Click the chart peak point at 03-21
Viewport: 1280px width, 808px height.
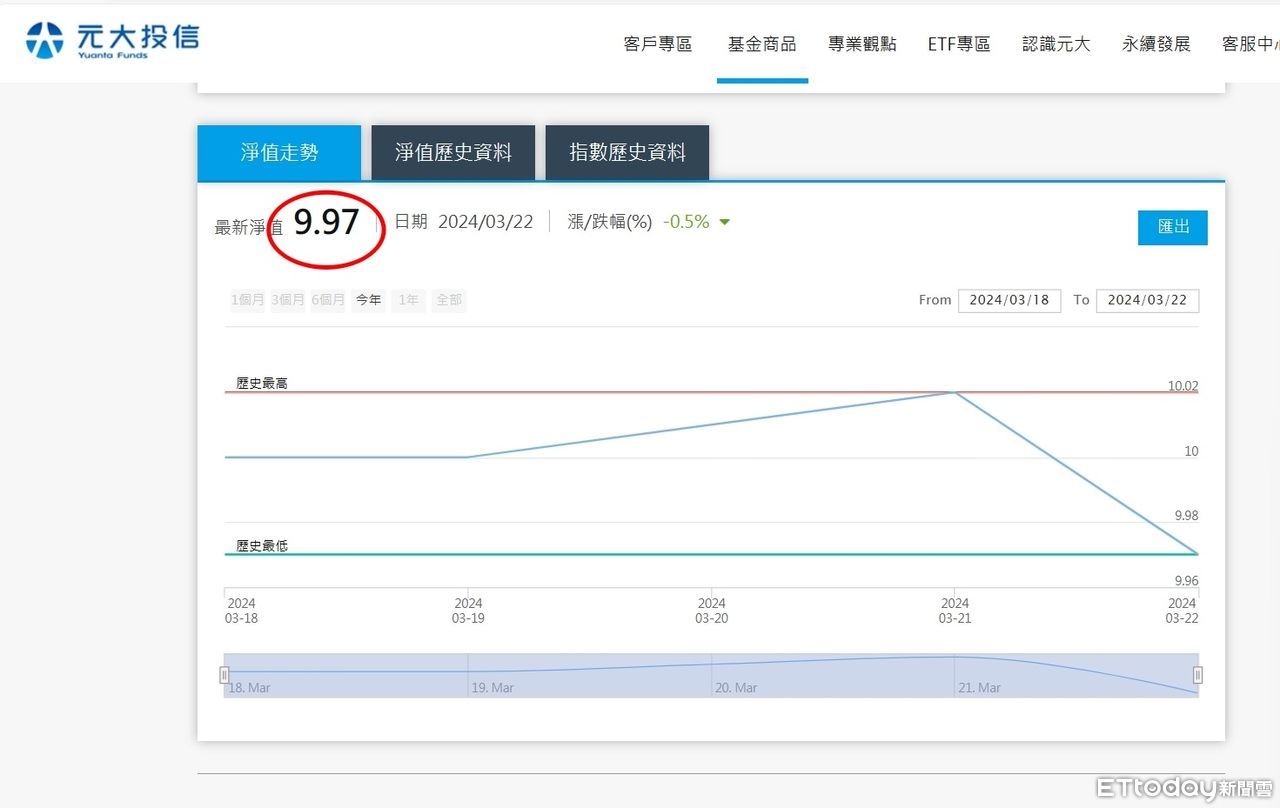click(x=955, y=392)
